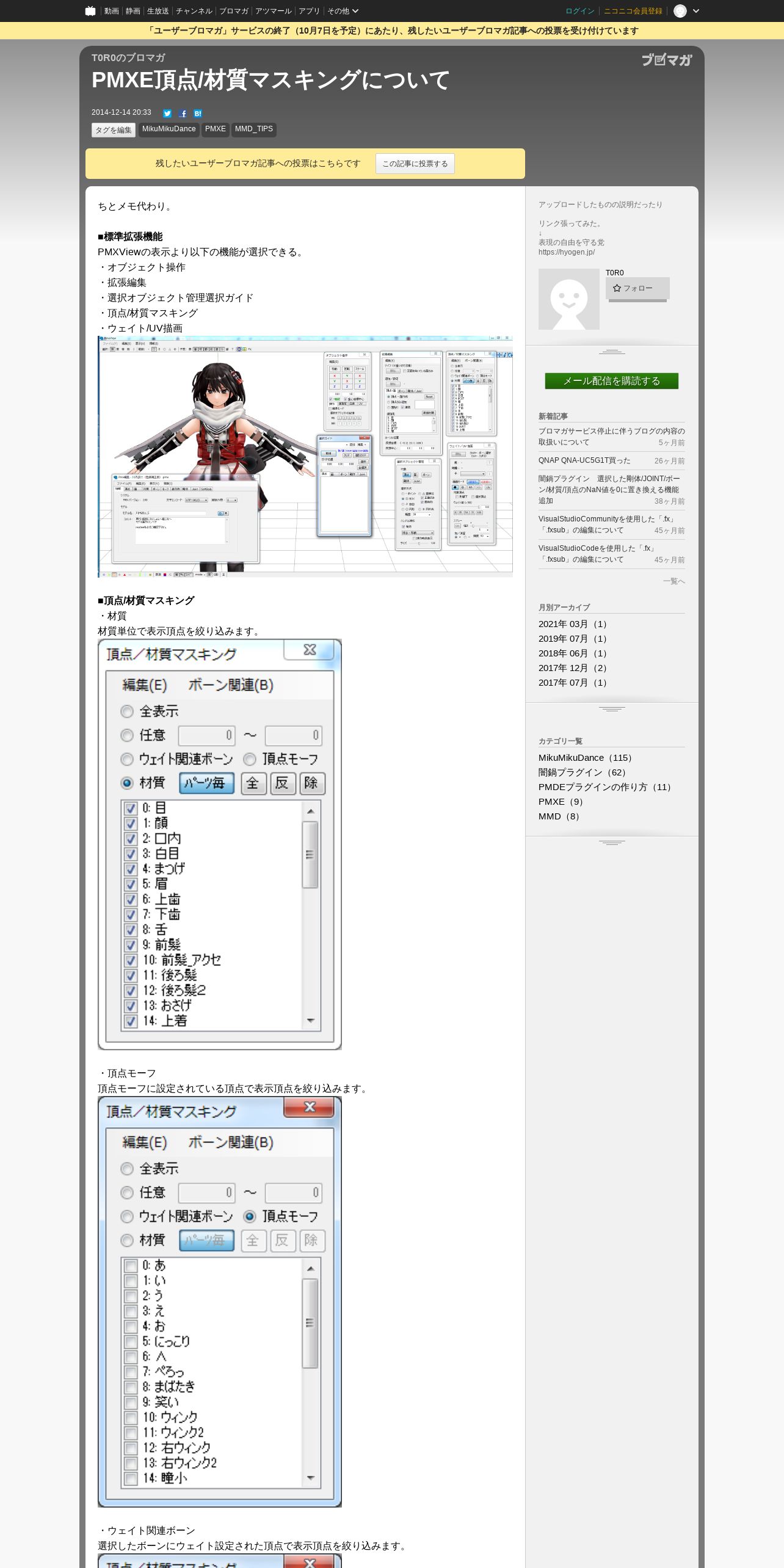Open ブロマガサービス停止 article link
The width and height of the screenshot is (784, 1568).
click(x=612, y=437)
